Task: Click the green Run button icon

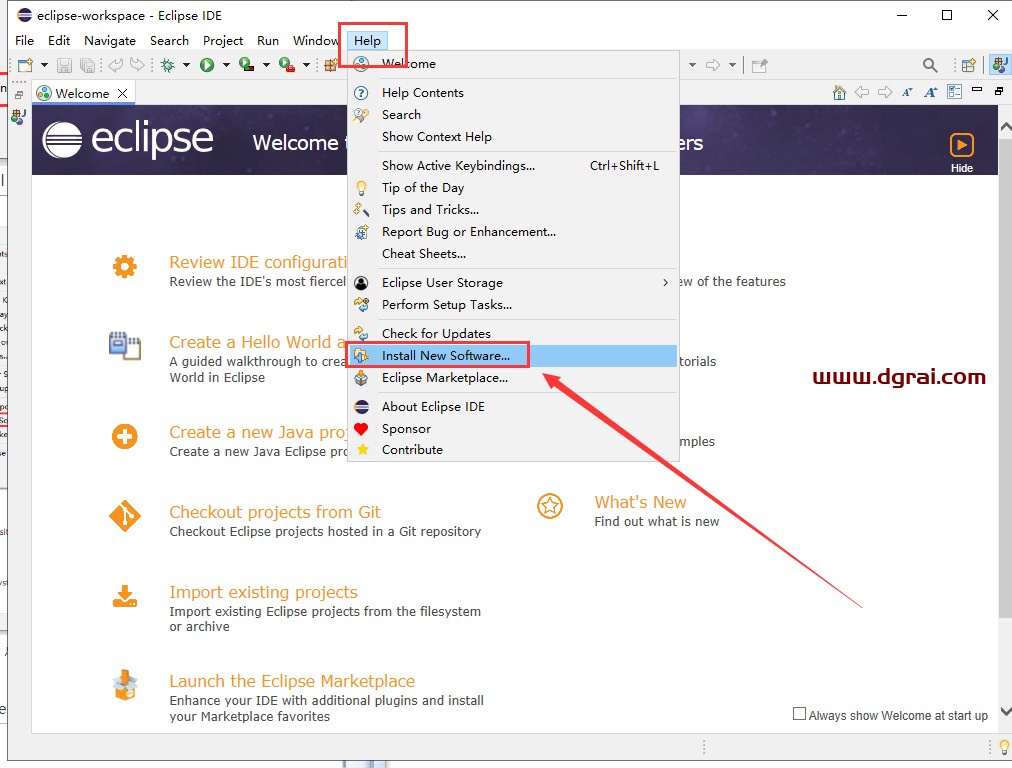Action: [207, 65]
